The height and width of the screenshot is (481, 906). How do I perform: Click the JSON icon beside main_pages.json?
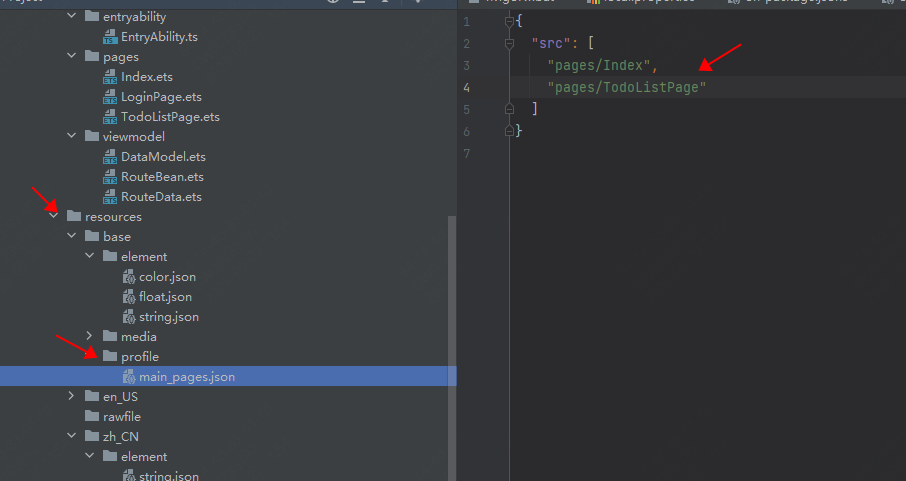tap(129, 377)
